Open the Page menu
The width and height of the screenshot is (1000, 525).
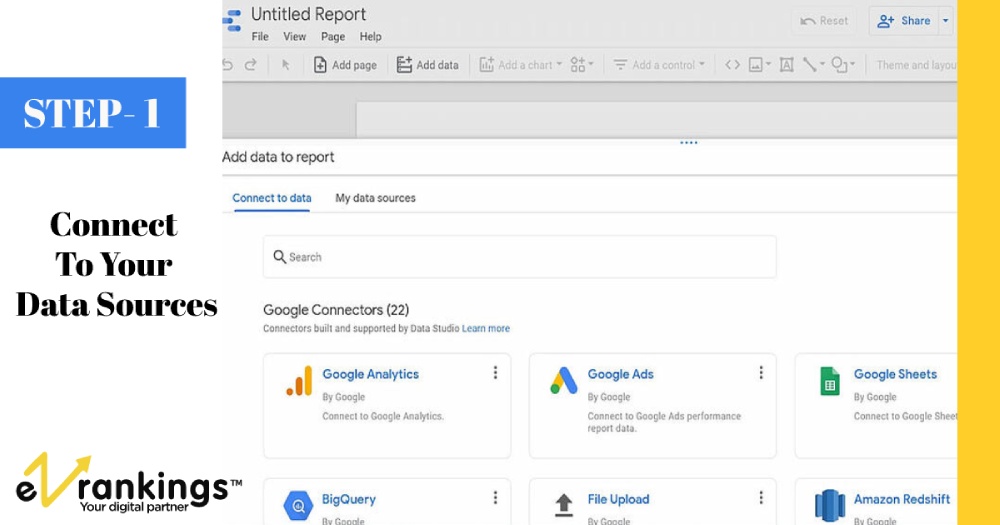[x=333, y=37]
